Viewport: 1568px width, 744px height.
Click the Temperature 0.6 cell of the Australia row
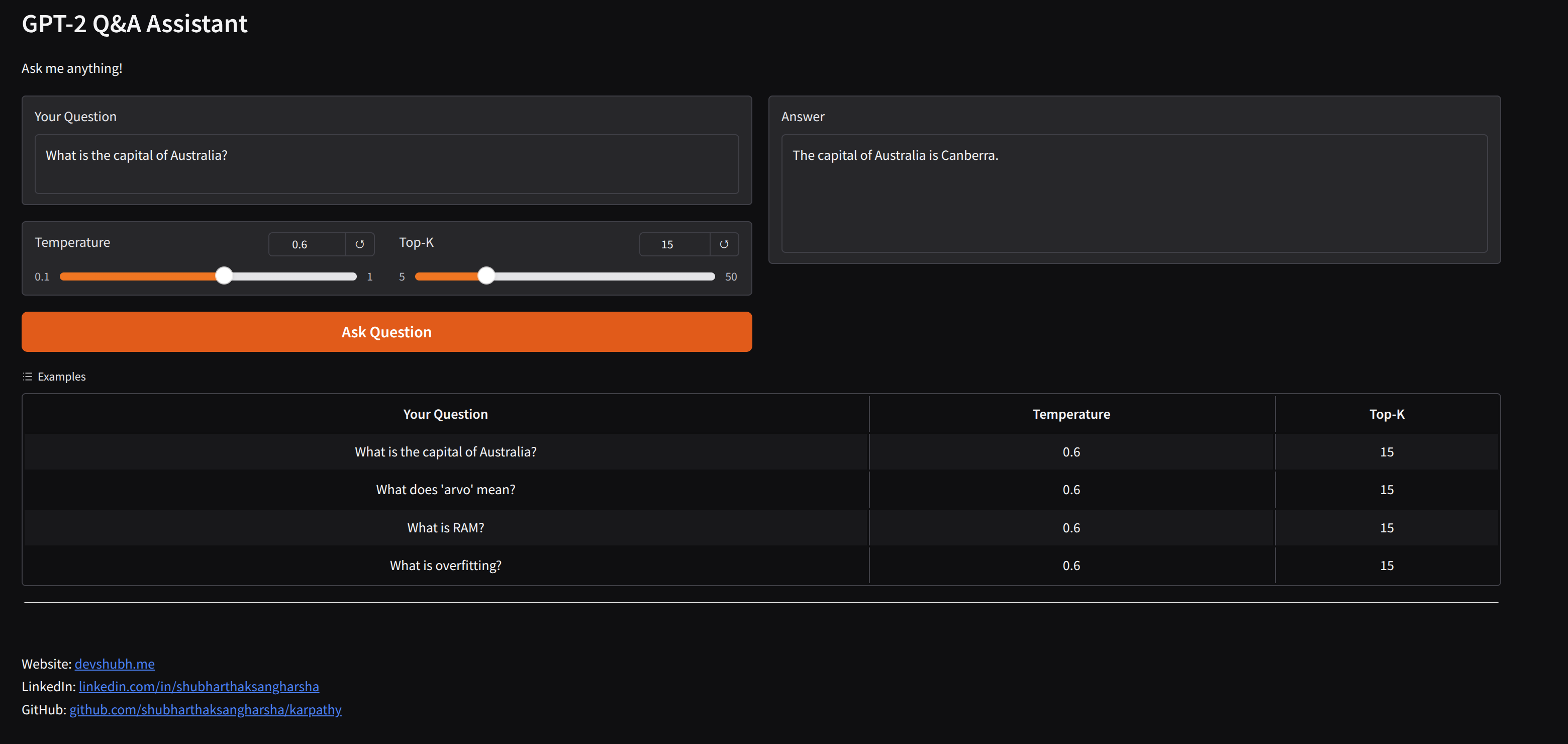pos(1071,452)
